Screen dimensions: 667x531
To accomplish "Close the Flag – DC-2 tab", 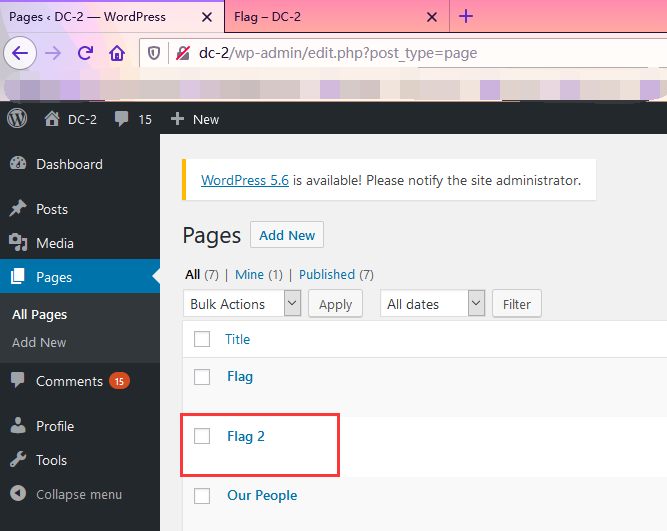I will (432, 17).
